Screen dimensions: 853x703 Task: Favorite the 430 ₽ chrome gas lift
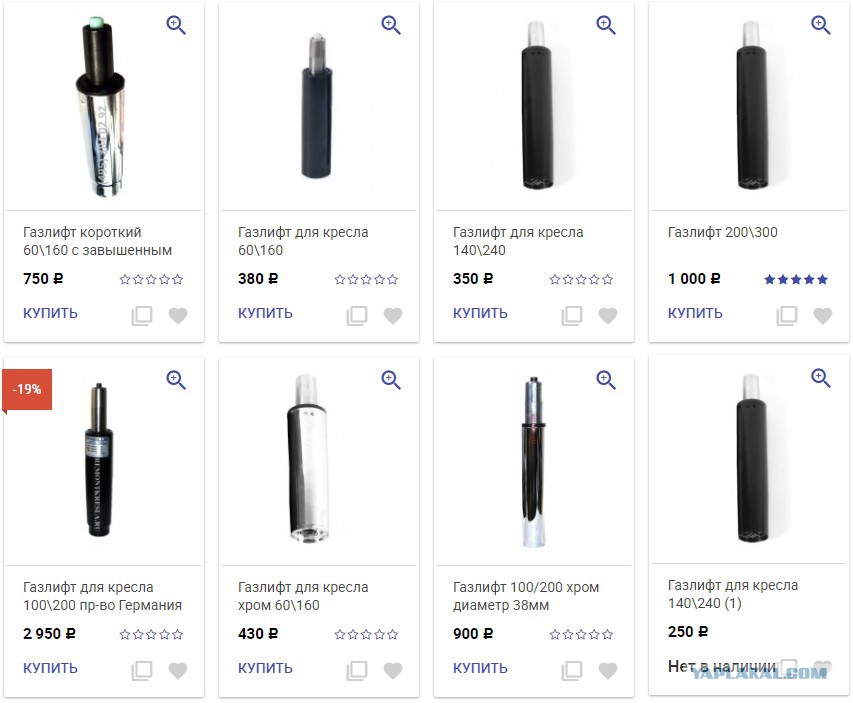click(x=393, y=670)
